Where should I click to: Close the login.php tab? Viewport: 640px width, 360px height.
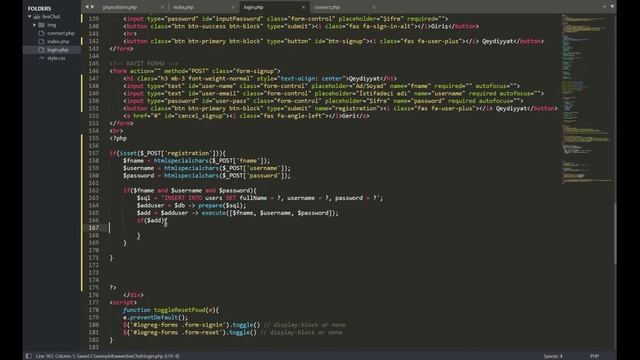point(303,7)
